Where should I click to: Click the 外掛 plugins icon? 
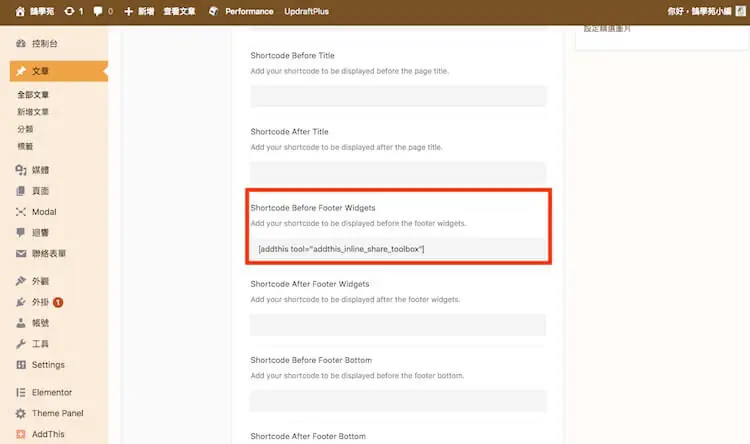21,302
